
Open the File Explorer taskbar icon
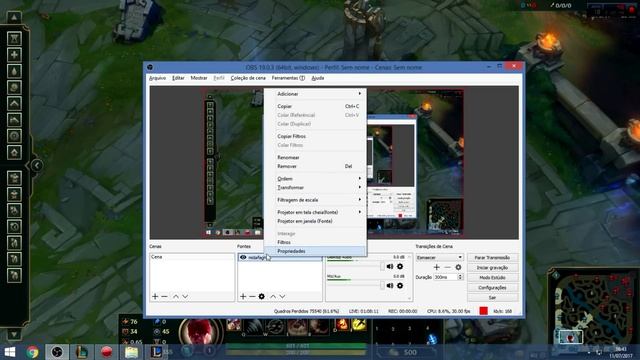[x=131, y=352]
